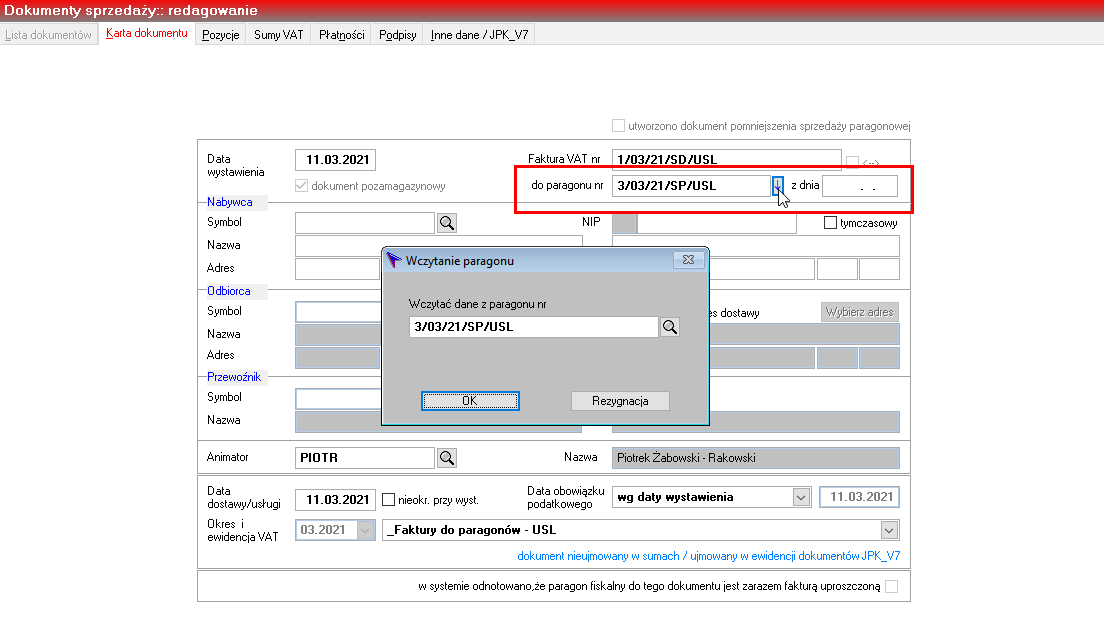Expand the 03.2021 period dropdown
This screenshot has height=642, width=1104.
tap(365, 530)
